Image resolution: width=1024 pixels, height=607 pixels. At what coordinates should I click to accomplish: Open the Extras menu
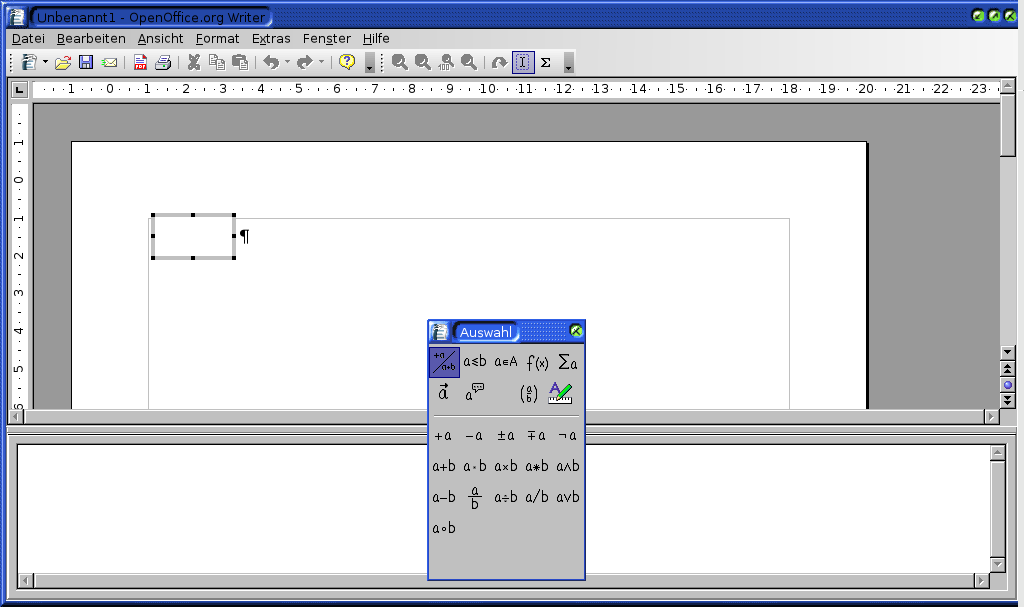coord(271,39)
